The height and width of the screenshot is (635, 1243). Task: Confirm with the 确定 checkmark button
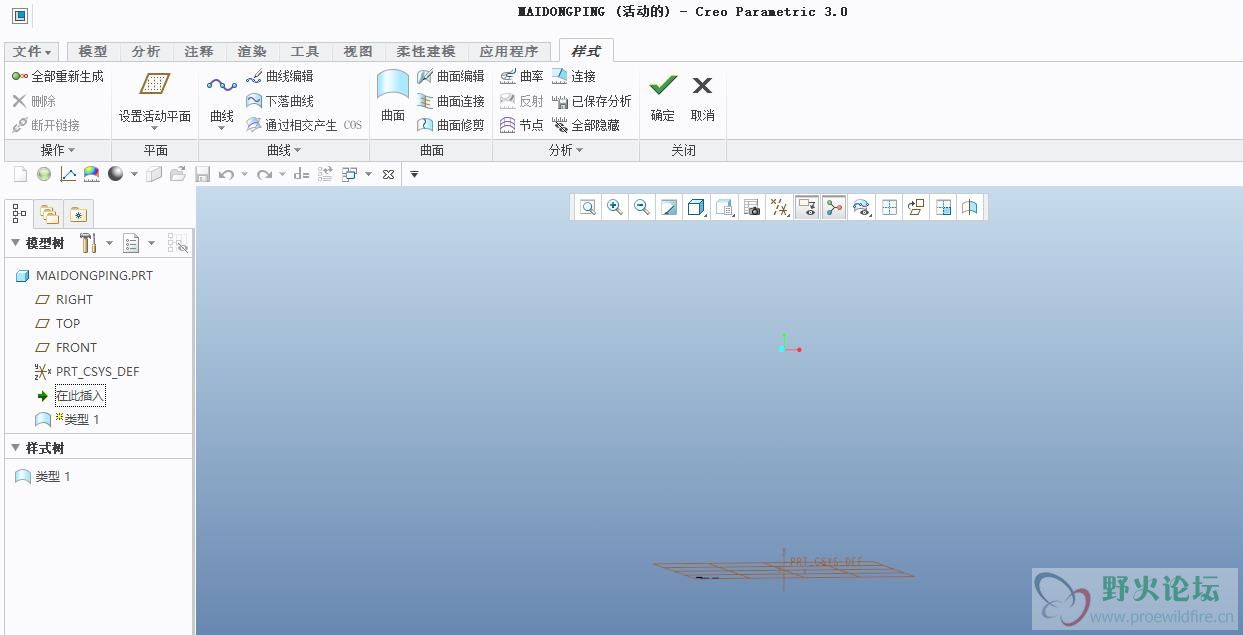point(663,97)
